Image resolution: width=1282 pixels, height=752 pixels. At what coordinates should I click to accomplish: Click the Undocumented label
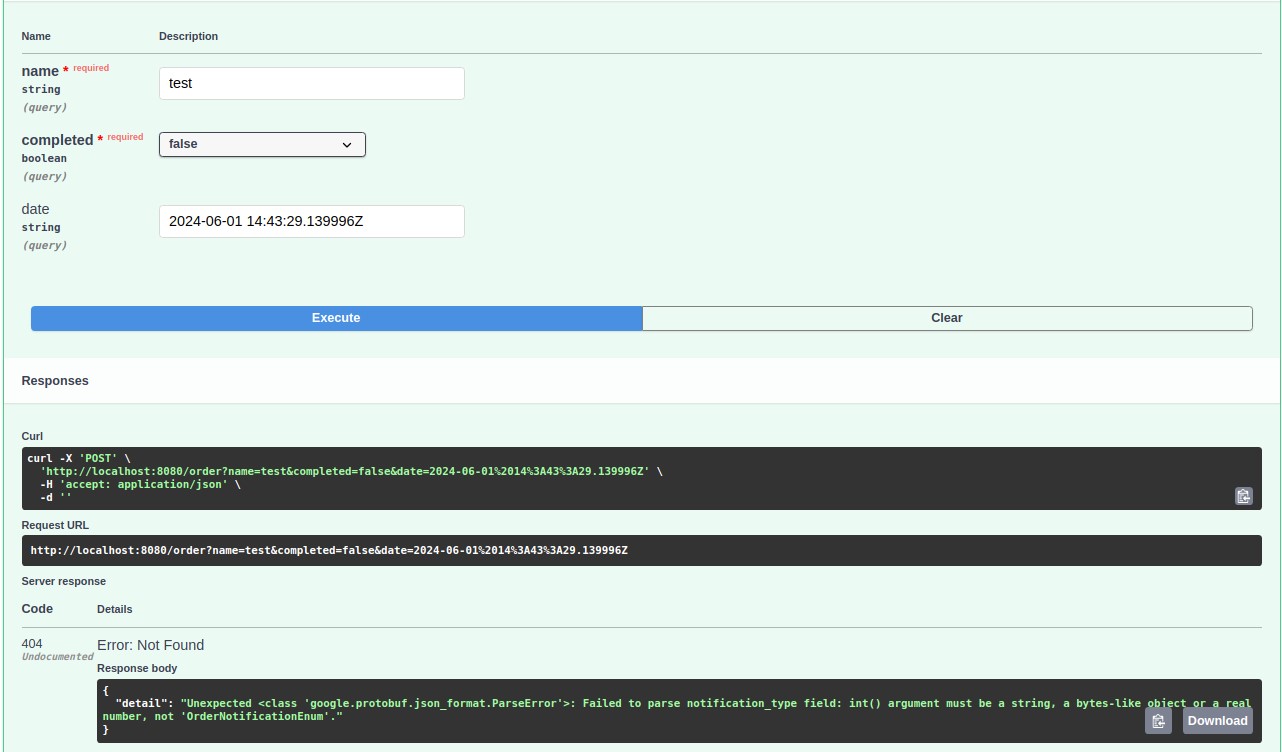[x=58, y=657]
